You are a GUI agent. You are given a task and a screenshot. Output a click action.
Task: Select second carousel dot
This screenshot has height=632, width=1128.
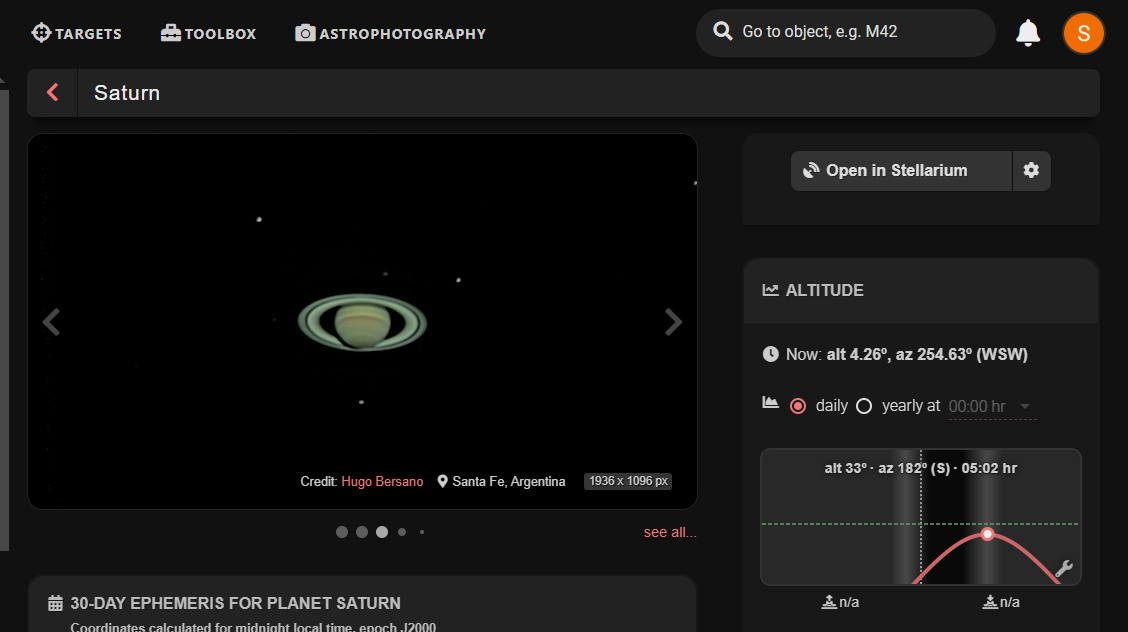point(362,532)
